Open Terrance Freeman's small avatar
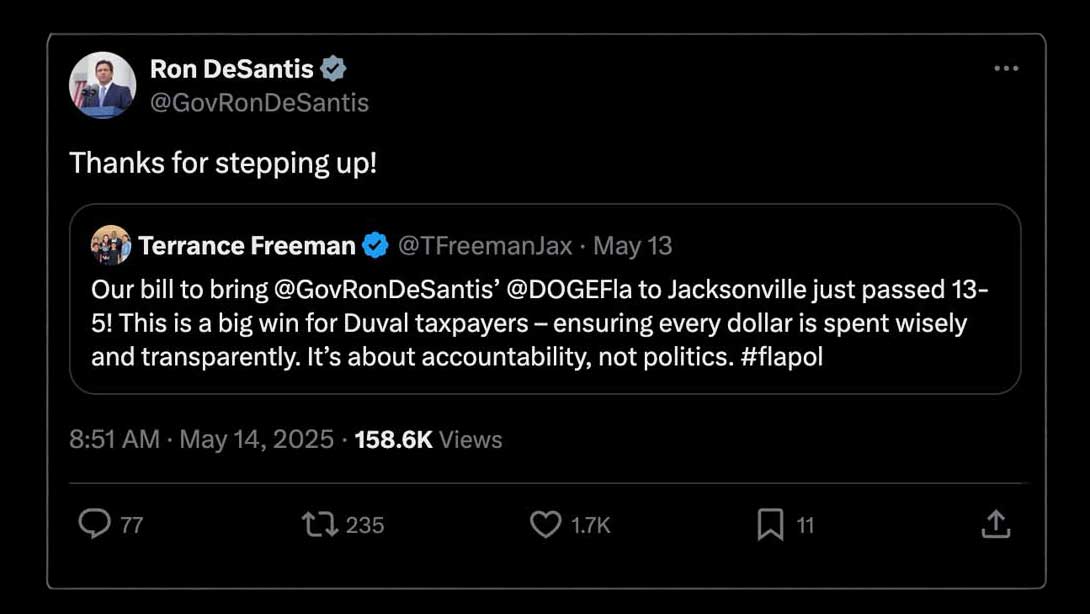 tap(111, 245)
